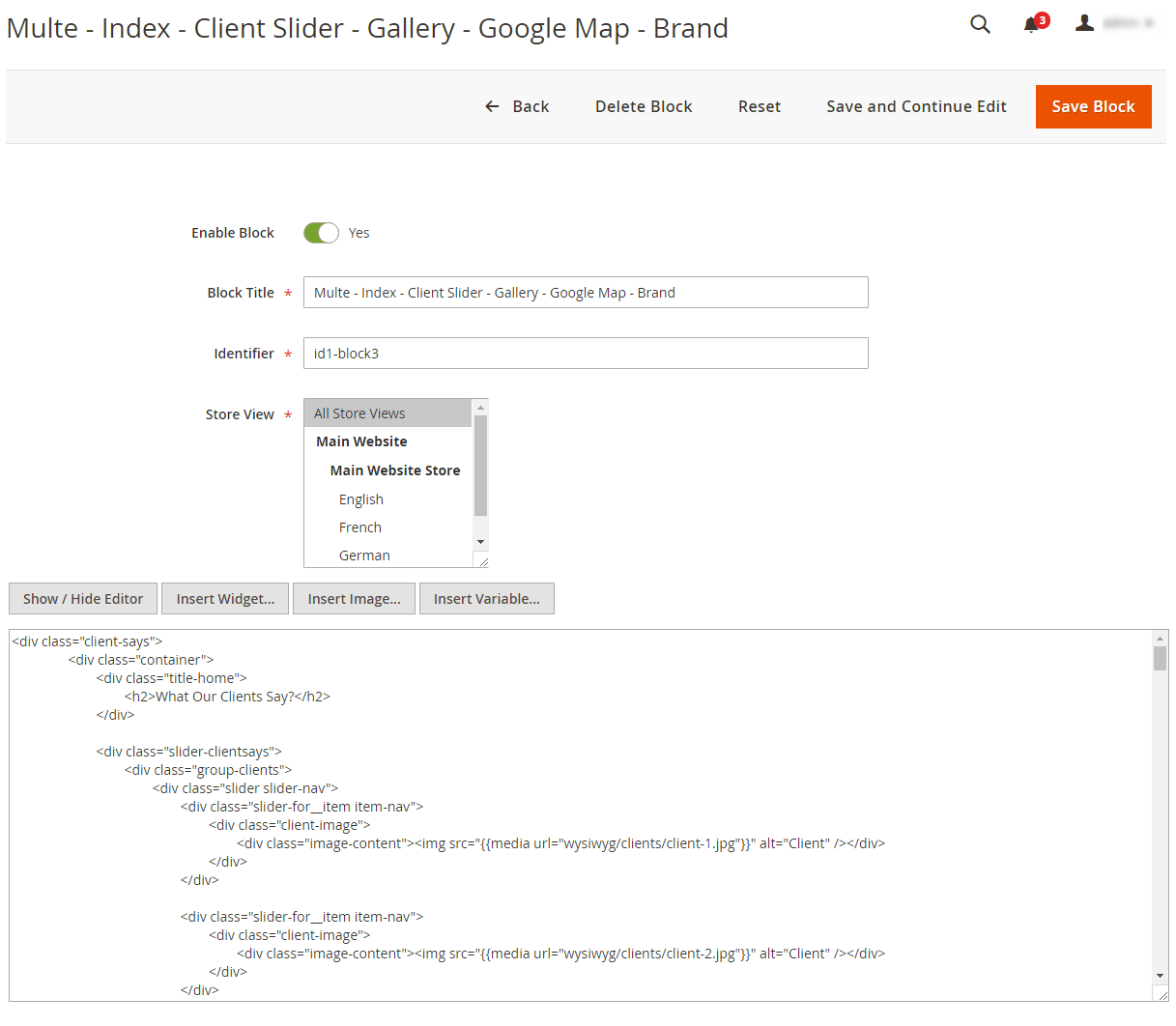
Task: Select English store view
Action: coord(361,499)
